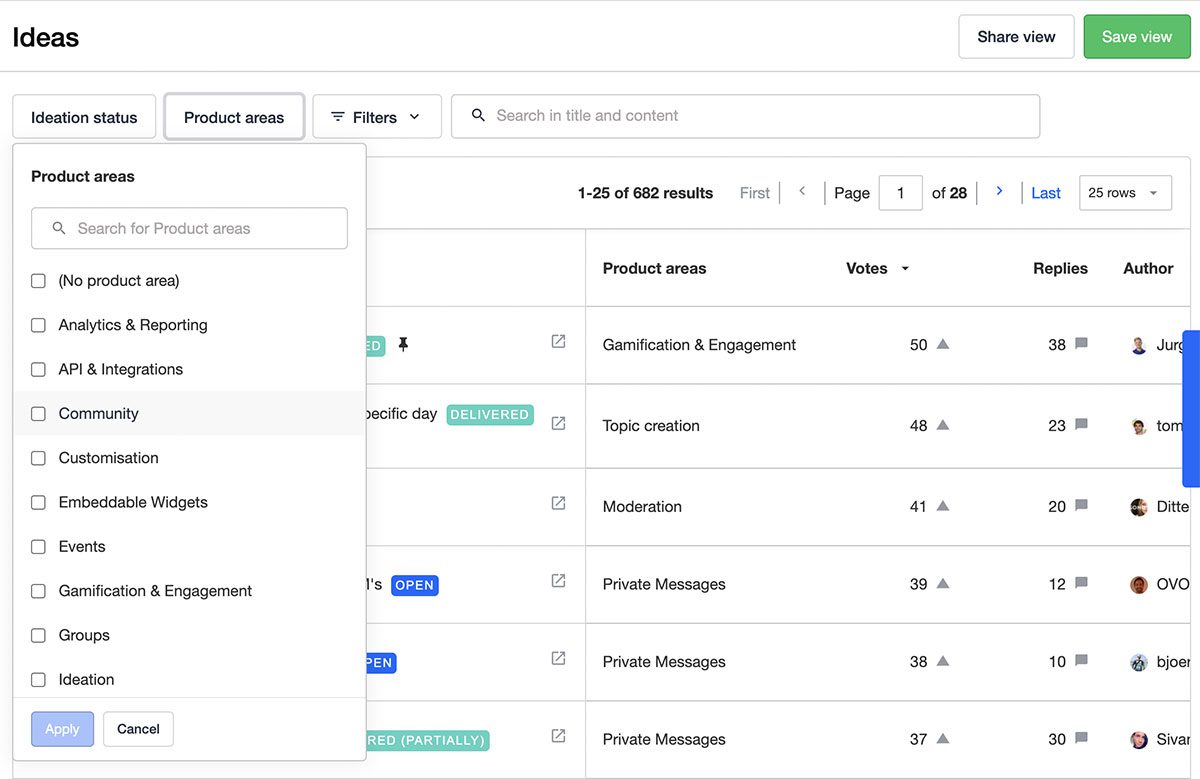This screenshot has height=779, width=1200.
Task: Toggle the Votes column sort arrow
Action: 905,269
